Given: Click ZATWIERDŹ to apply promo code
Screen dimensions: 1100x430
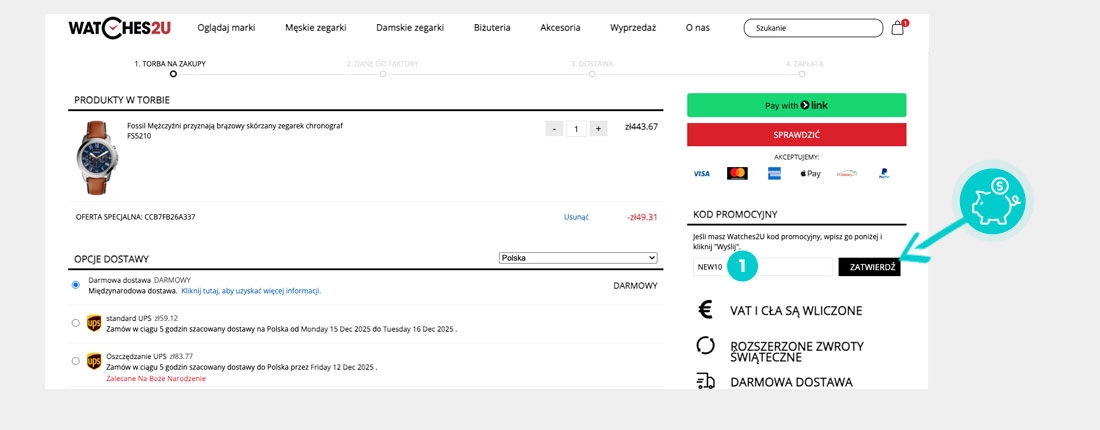Looking at the screenshot, I should pos(870,267).
